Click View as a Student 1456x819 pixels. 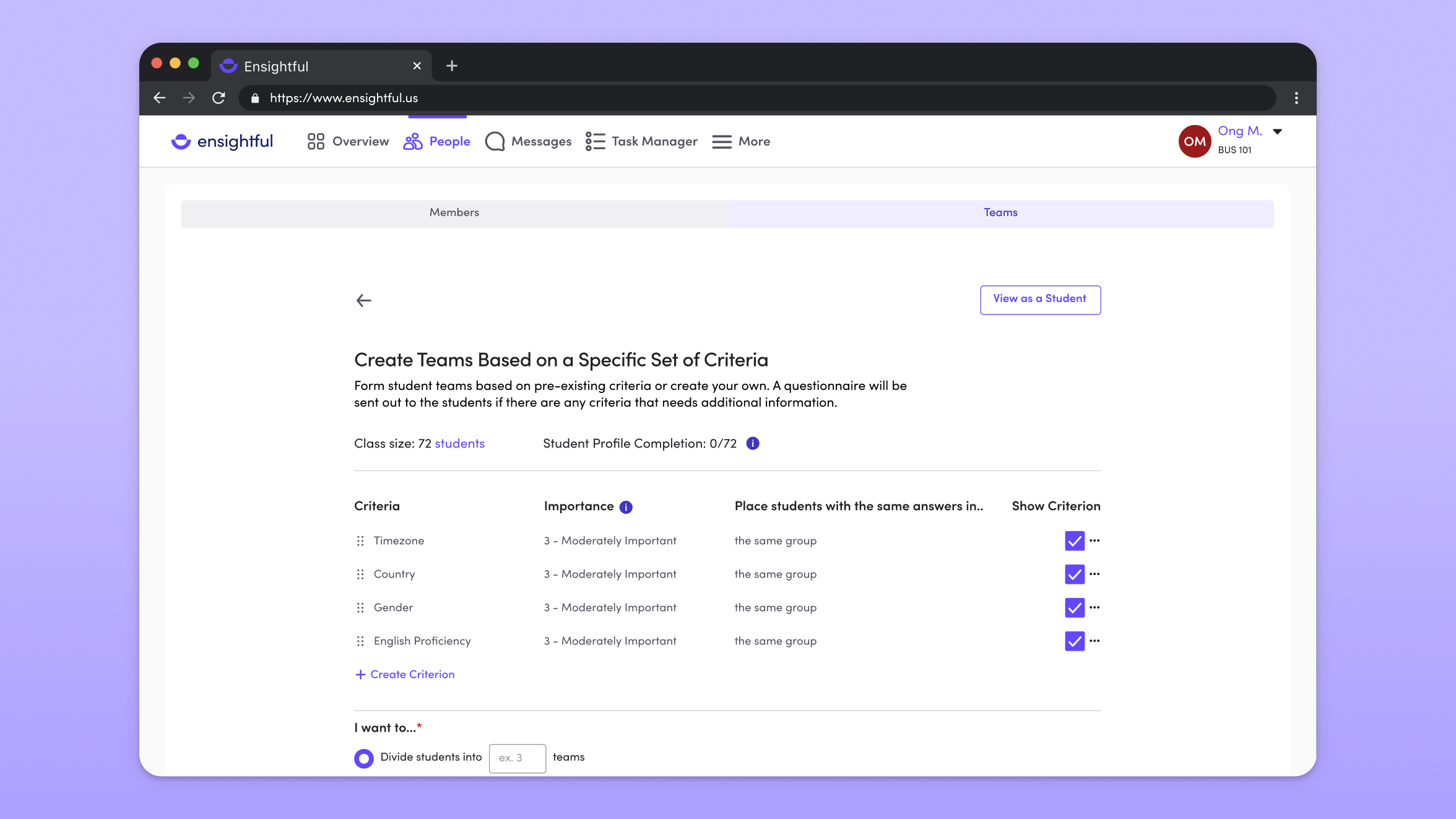(1040, 300)
